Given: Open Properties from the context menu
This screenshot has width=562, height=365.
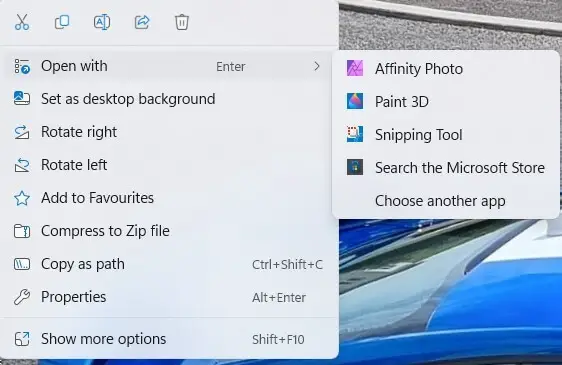Looking at the screenshot, I should coord(167,297).
